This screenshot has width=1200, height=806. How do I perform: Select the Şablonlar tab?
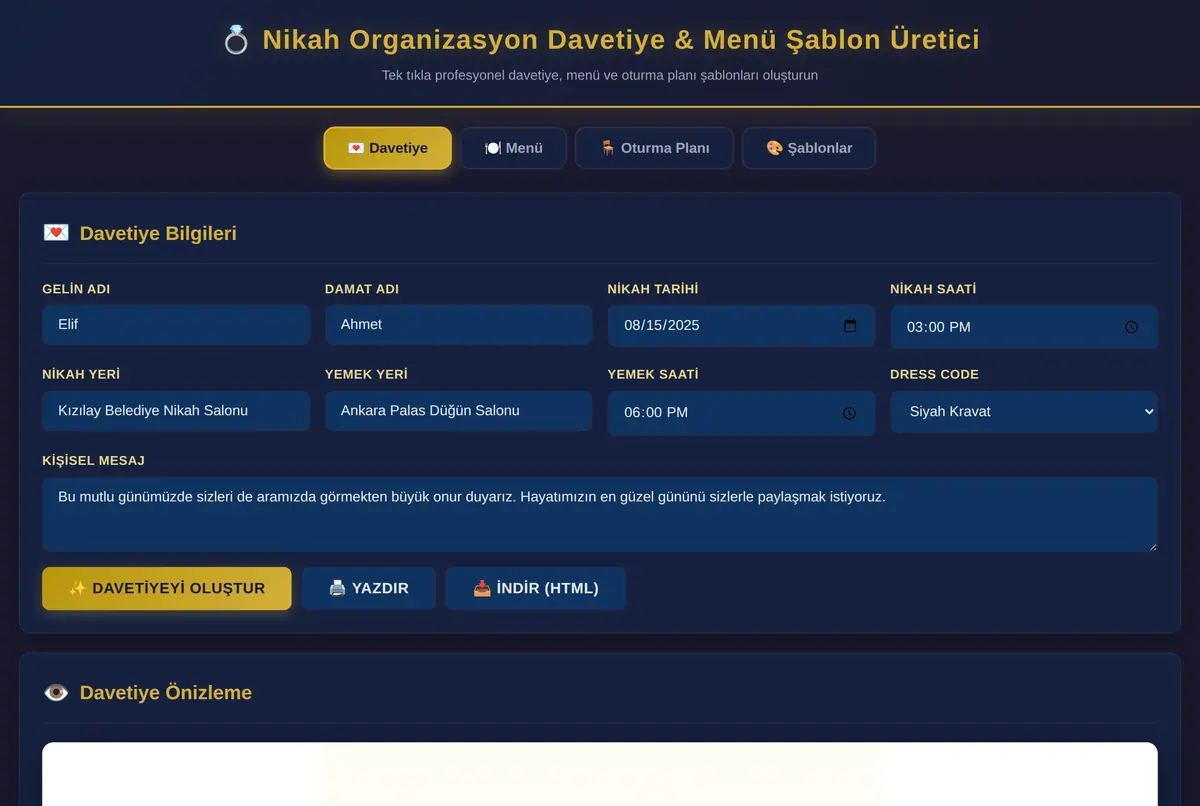click(809, 148)
